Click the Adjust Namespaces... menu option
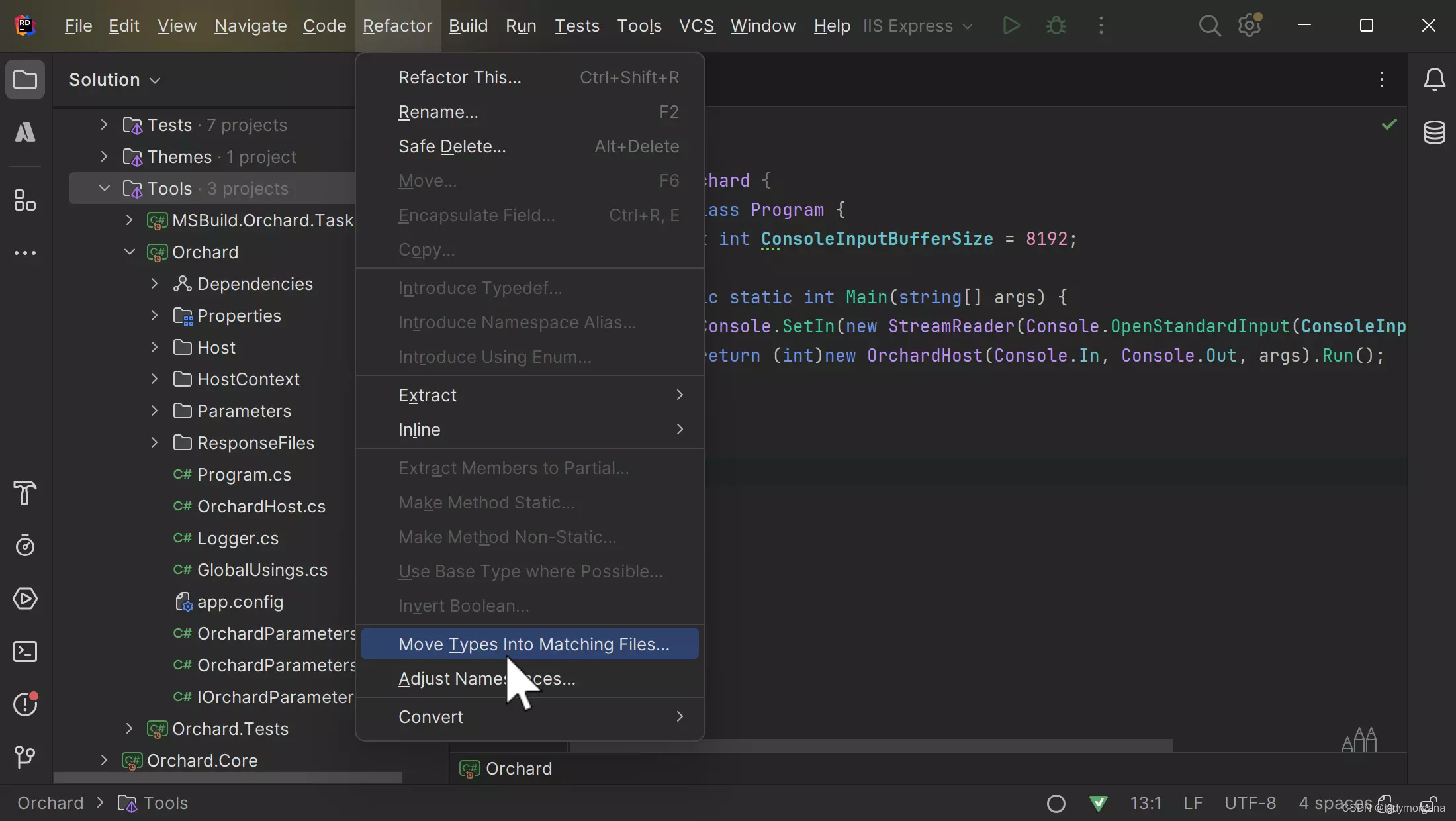Image resolution: width=1456 pixels, height=821 pixels. coord(487,678)
